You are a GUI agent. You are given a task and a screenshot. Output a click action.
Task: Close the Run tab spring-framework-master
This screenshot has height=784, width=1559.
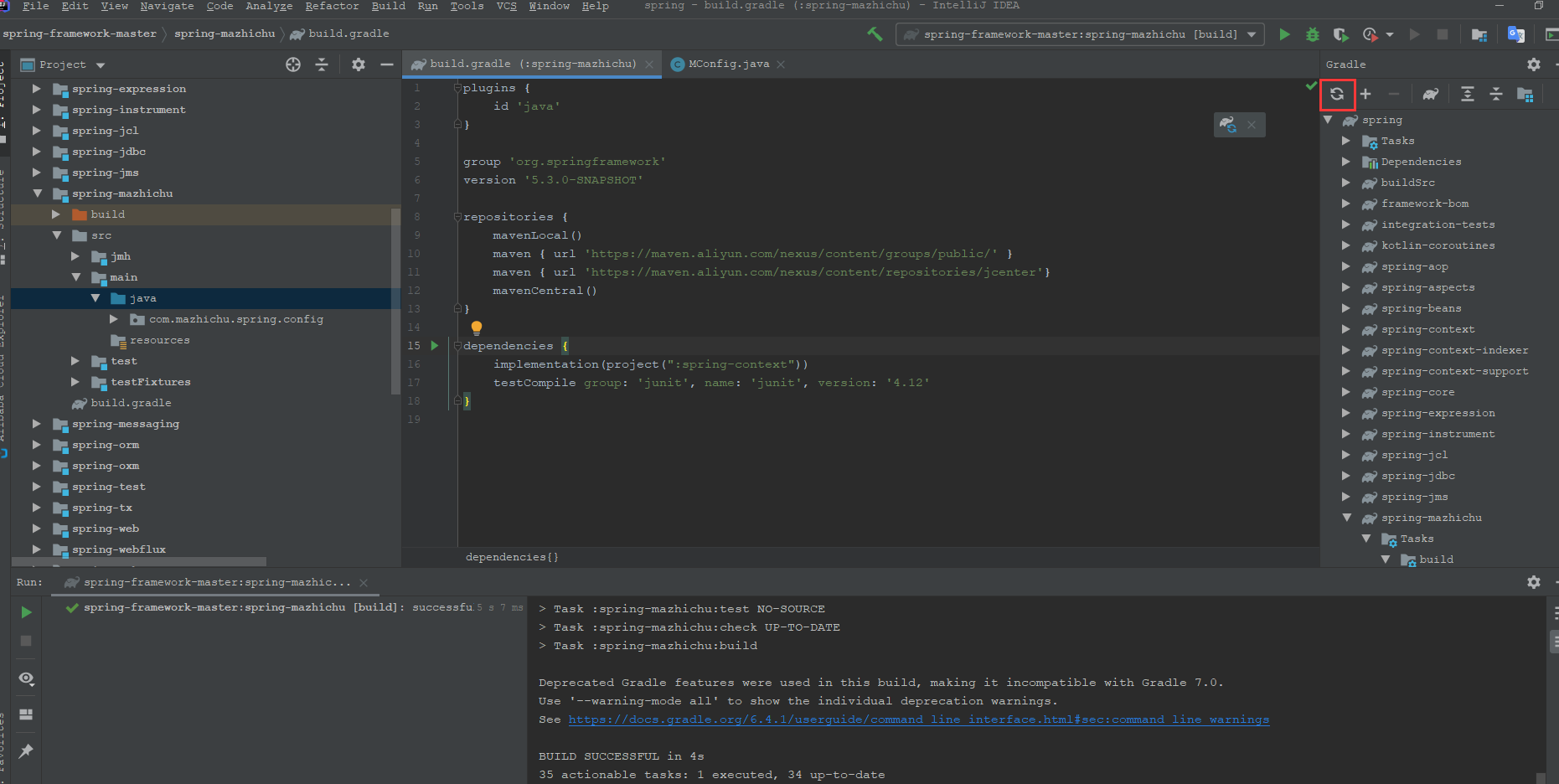click(x=364, y=582)
